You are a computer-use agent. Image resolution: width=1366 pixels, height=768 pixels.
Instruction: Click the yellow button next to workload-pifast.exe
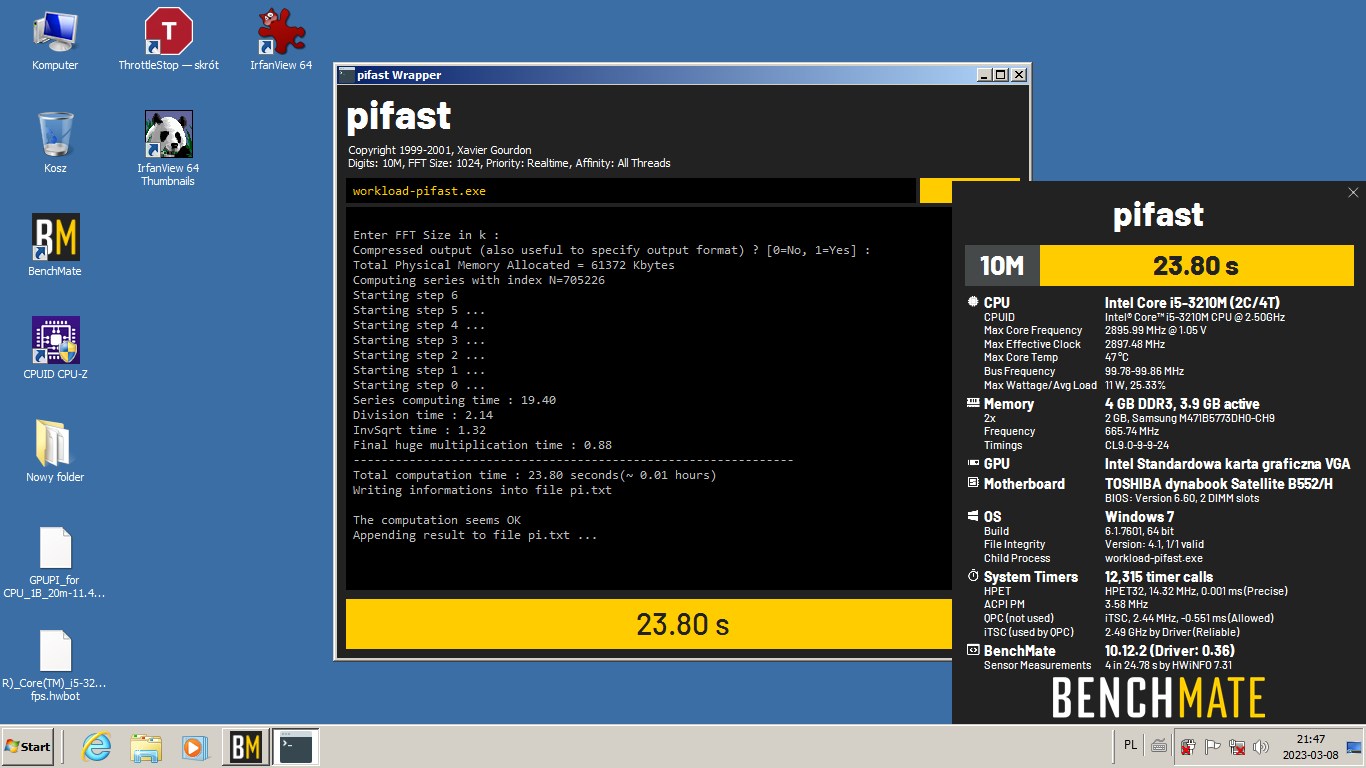pos(935,191)
